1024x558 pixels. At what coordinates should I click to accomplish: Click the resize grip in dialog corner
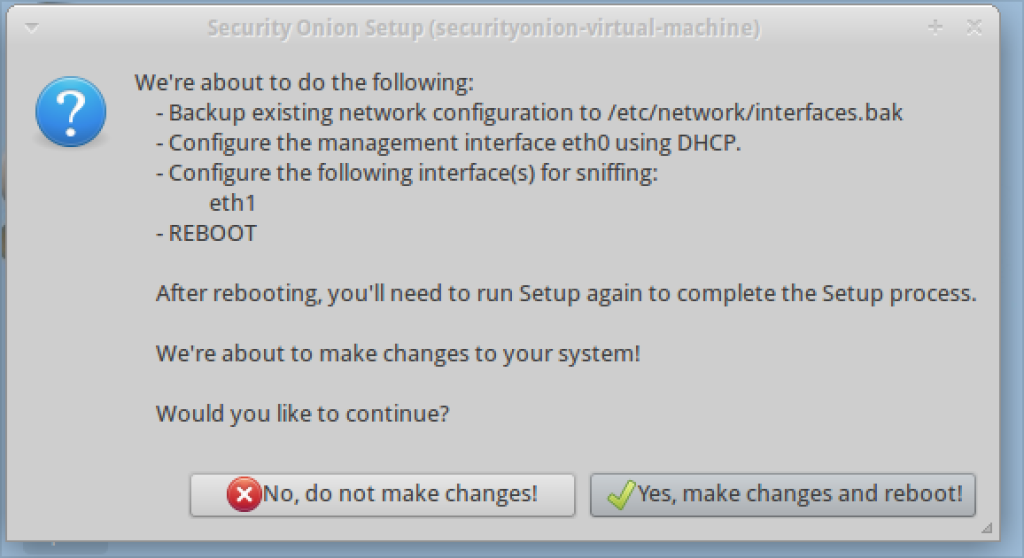987,527
